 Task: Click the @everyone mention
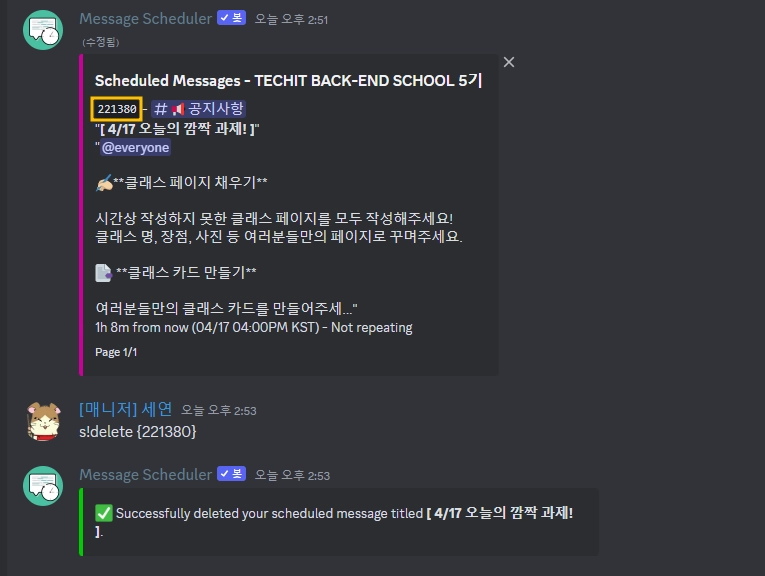point(136,147)
